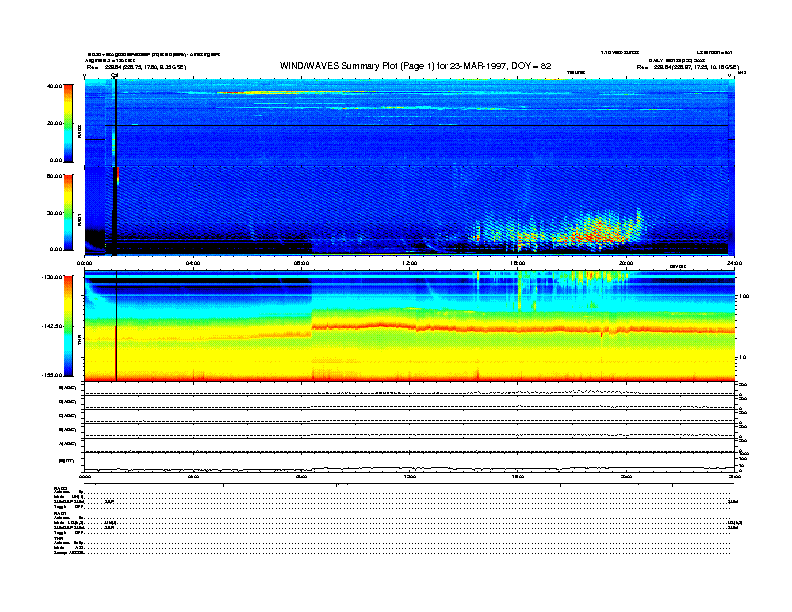The height and width of the screenshot is (612, 792).
Task: Click the 20:00 time label under RAD1 spectrogram
Action: (x=626, y=263)
